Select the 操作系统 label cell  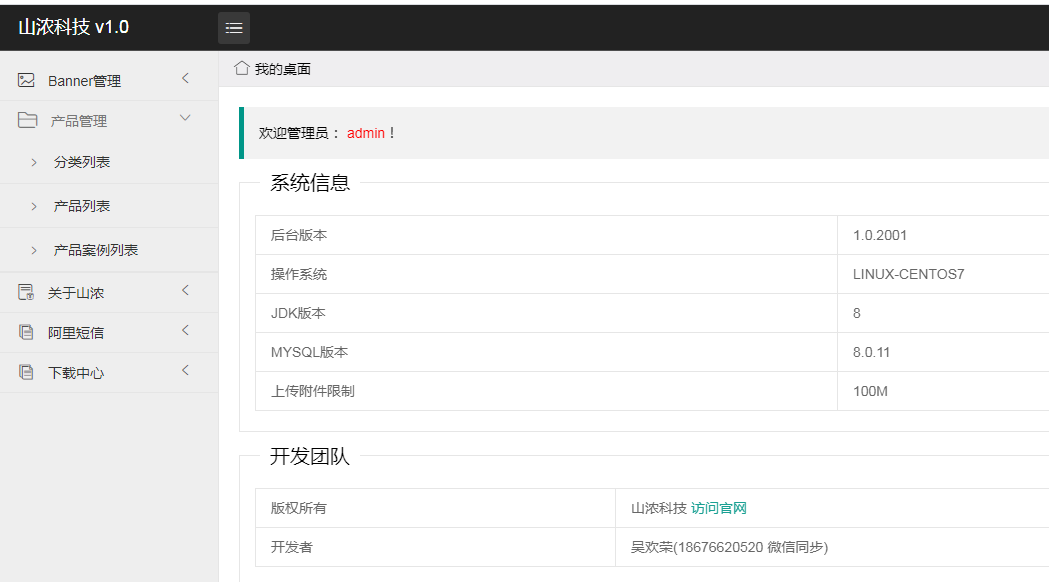546,274
